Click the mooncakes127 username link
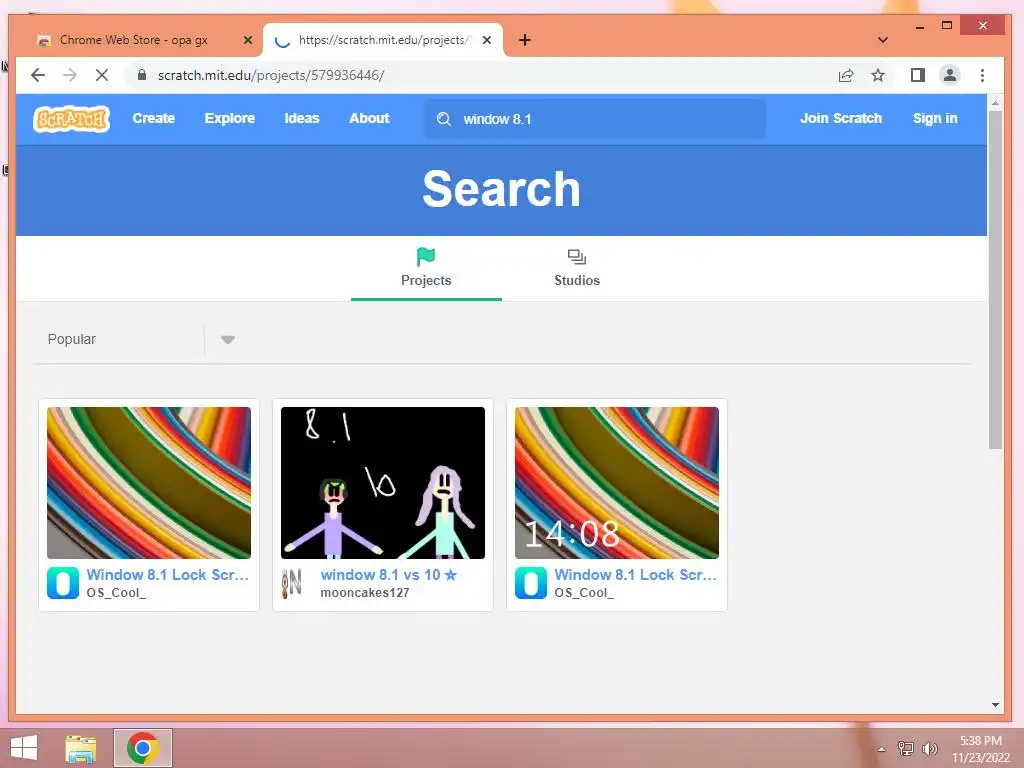The width and height of the screenshot is (1024, 768). (364, 593)
